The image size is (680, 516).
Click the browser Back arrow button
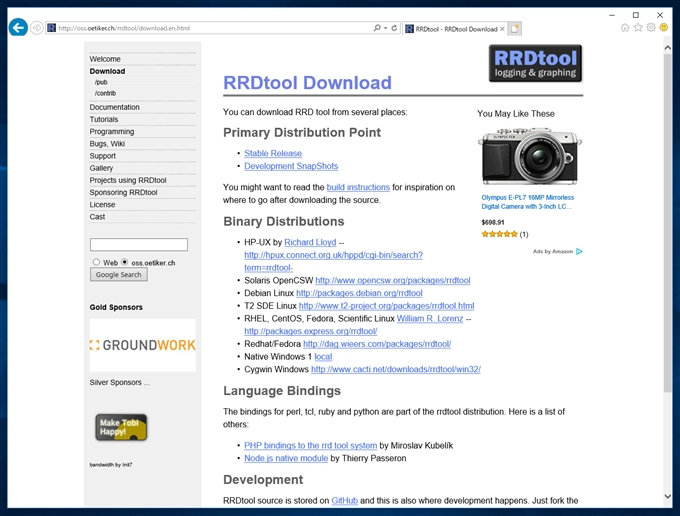(18, 28)
